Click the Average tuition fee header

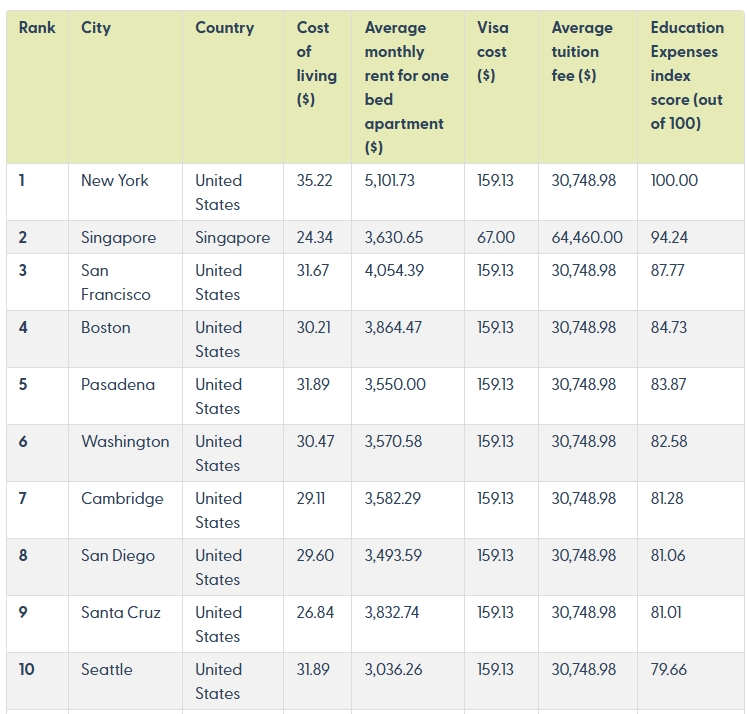tap(582, 51)
